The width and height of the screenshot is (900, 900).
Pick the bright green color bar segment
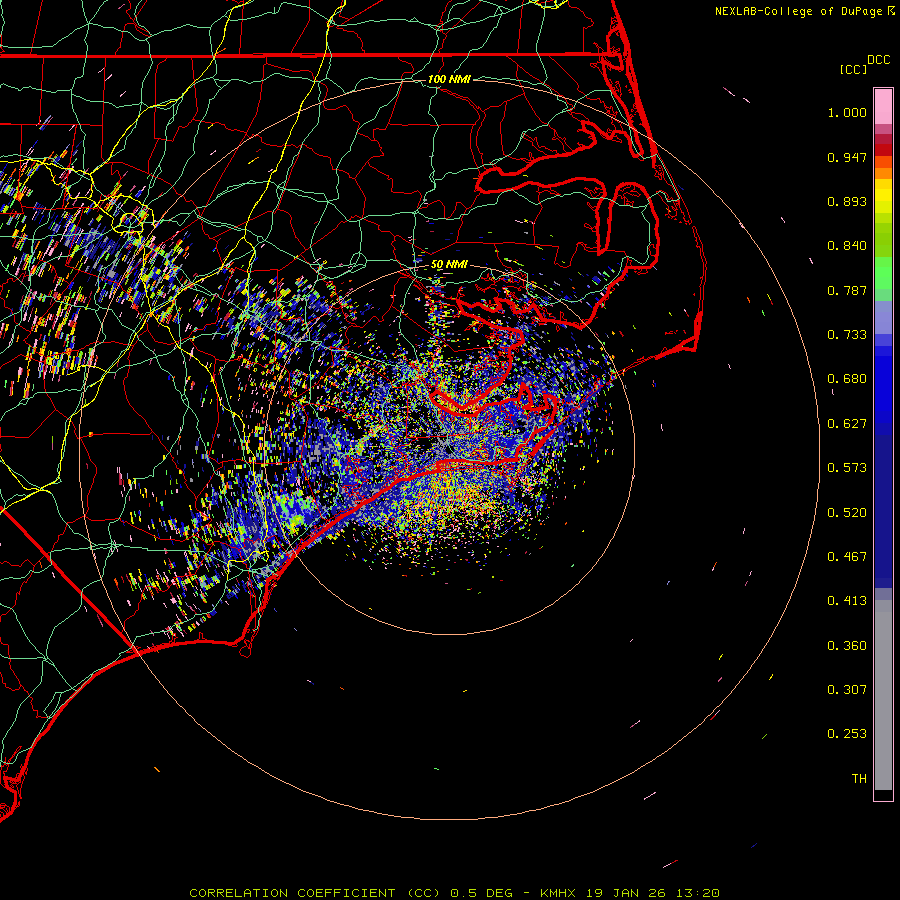(883, 273)
